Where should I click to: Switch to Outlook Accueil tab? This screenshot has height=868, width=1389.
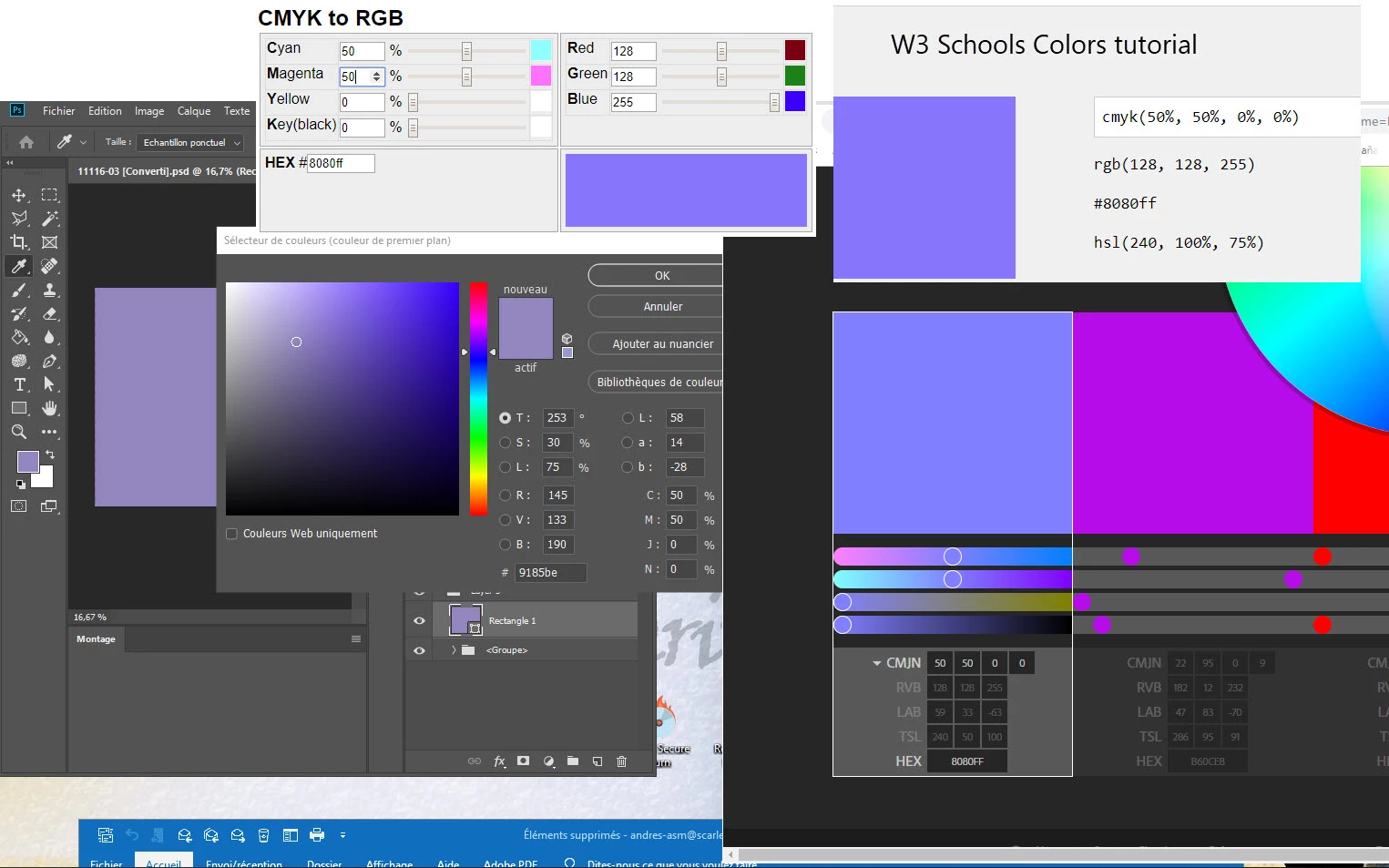[164, 861]
